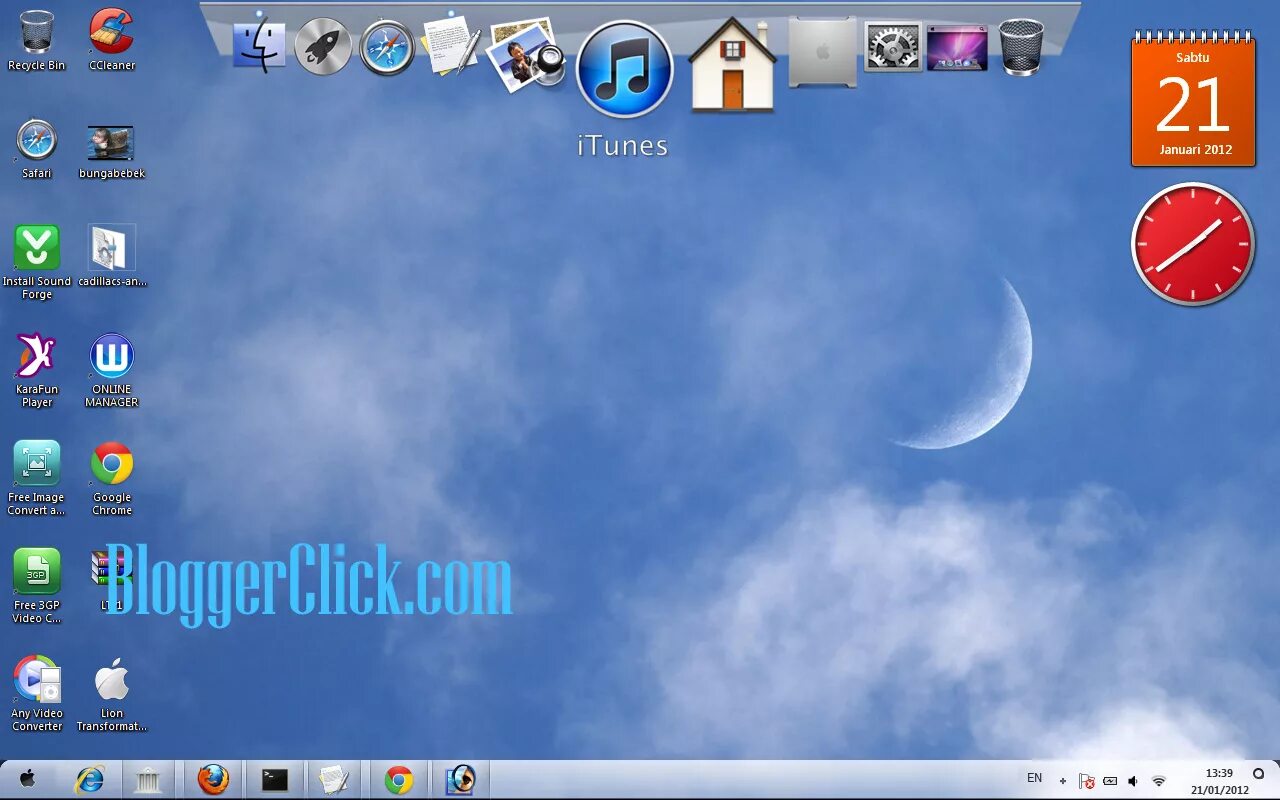This screenshot has height=800, width=1280.
Task: Open the notepad with pen dock icon
Action: pyautogui.click(x=450, y=45)
